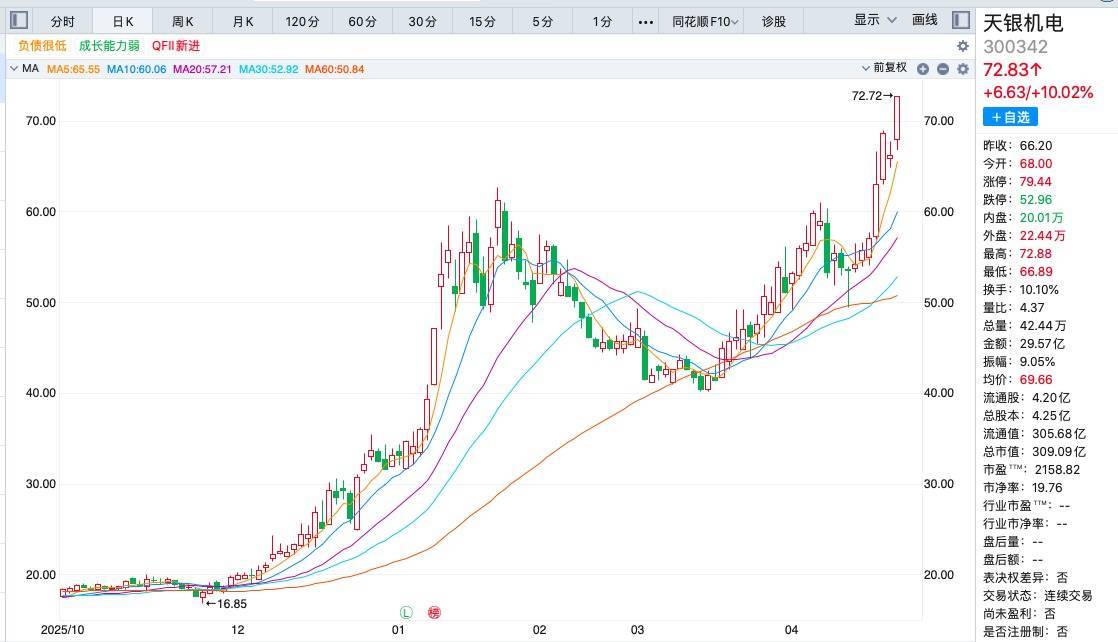This screenshot has height=642, width=1118.
Task: Click the minus icon beside the MA settings gear
Action: (x=942, y=69)
